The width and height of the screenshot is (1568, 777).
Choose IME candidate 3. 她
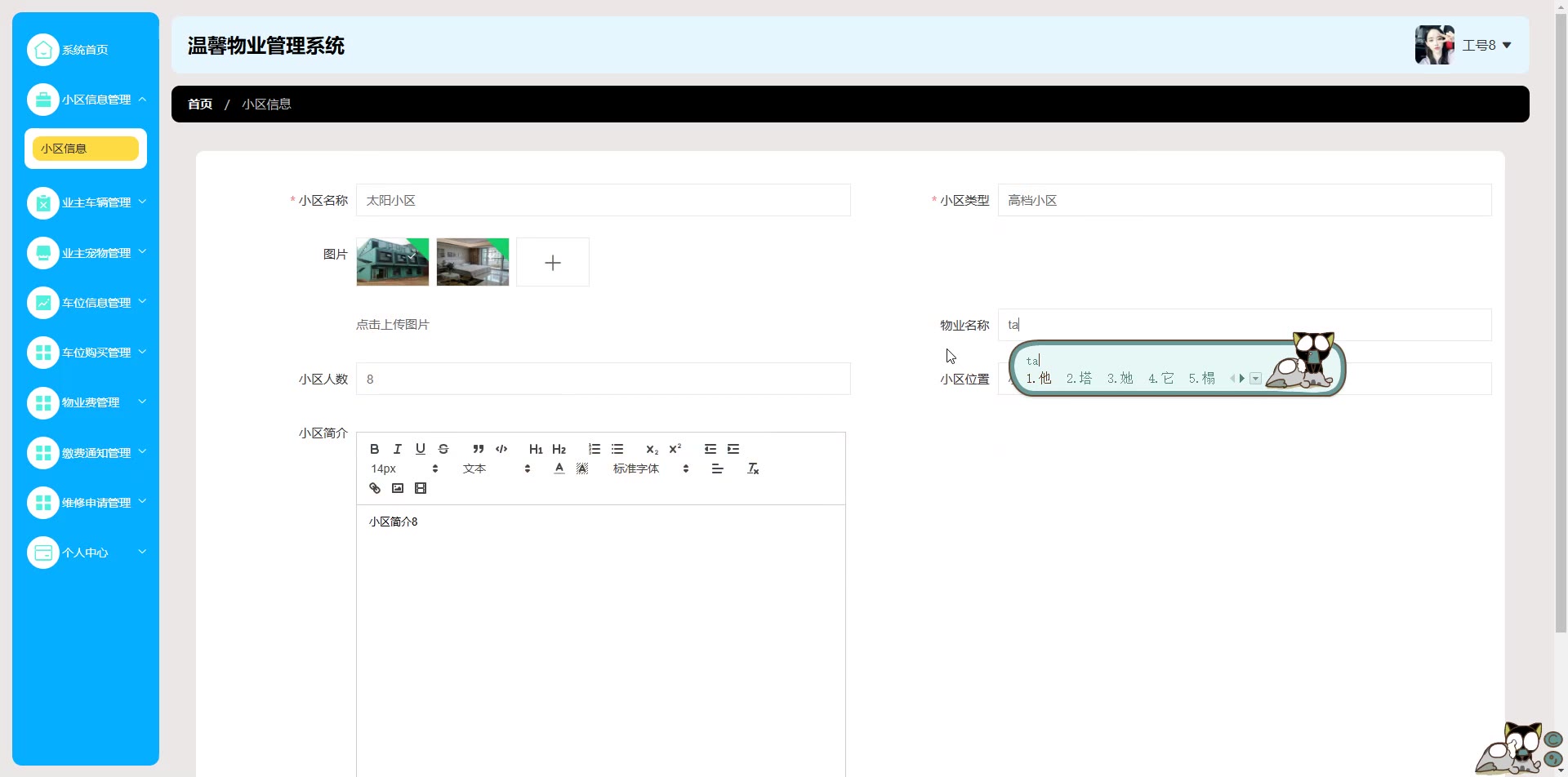coord(1120,378)
